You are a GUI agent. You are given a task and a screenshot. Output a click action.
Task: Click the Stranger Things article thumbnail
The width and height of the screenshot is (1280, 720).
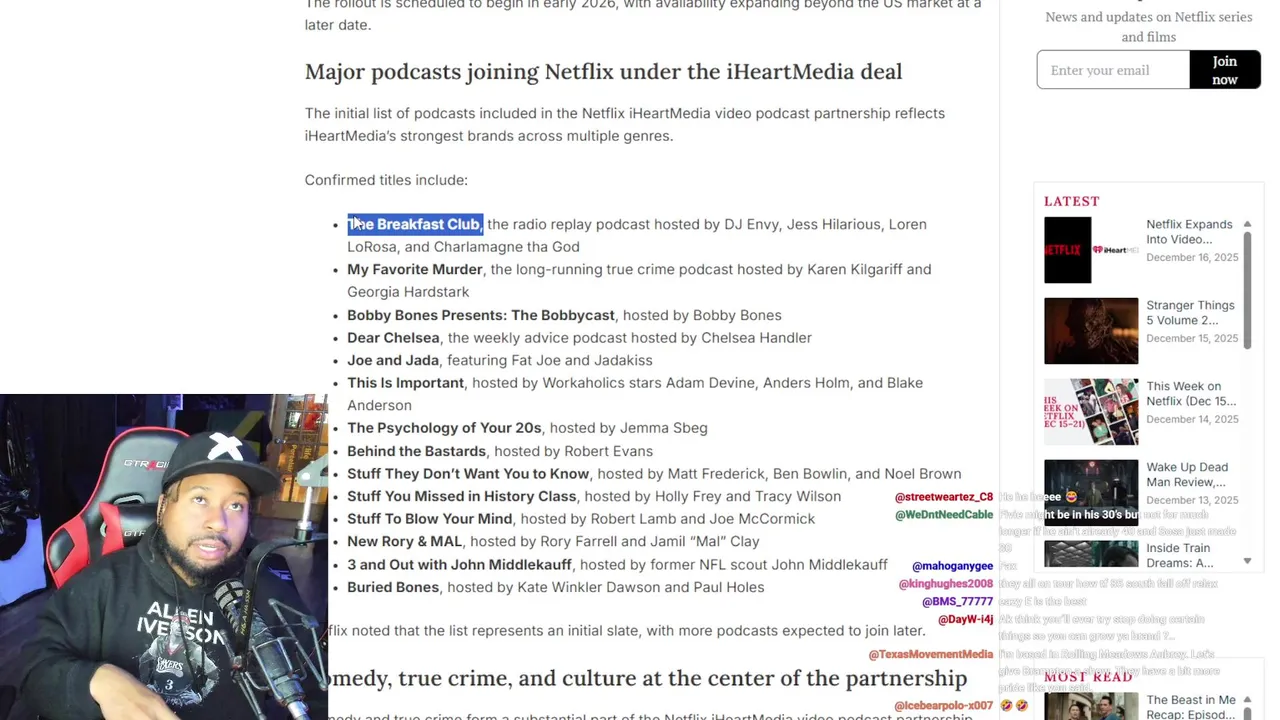coord(1091,331)
